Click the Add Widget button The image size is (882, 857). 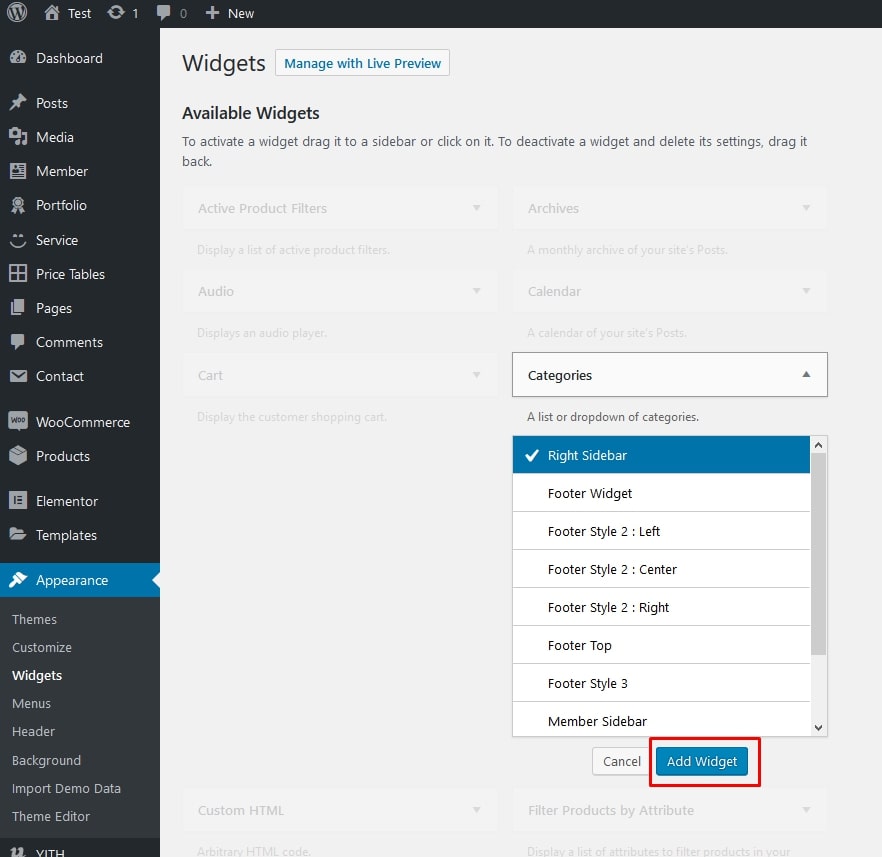pos(702,761)
